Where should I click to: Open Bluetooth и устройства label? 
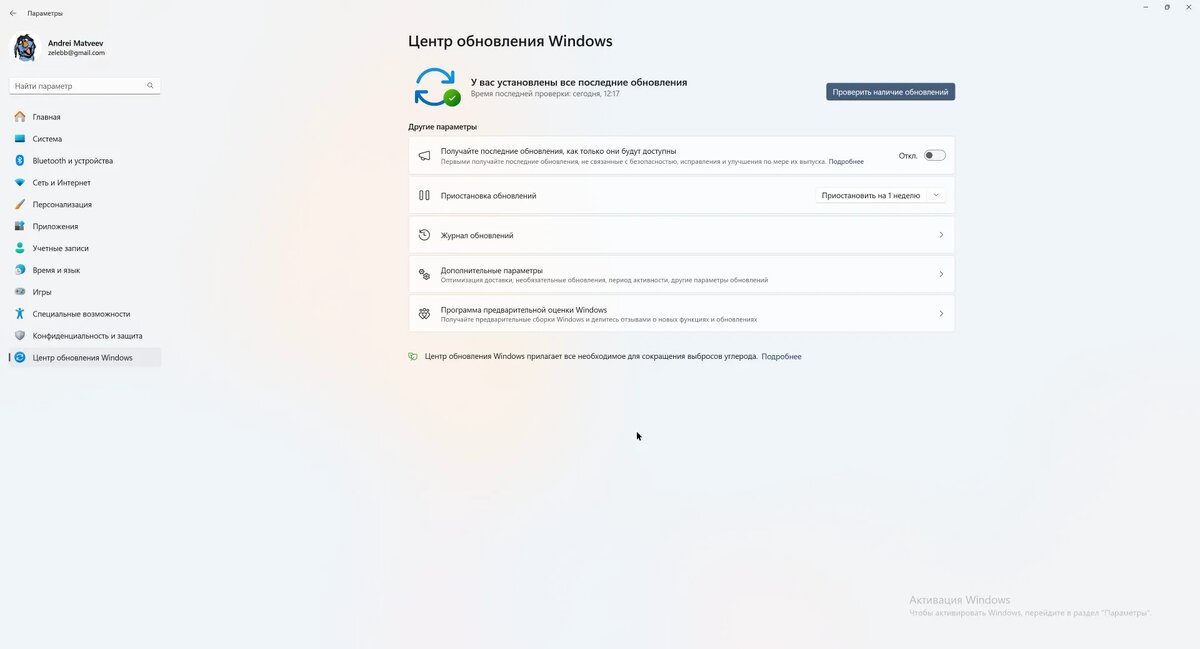coord(73,161)
